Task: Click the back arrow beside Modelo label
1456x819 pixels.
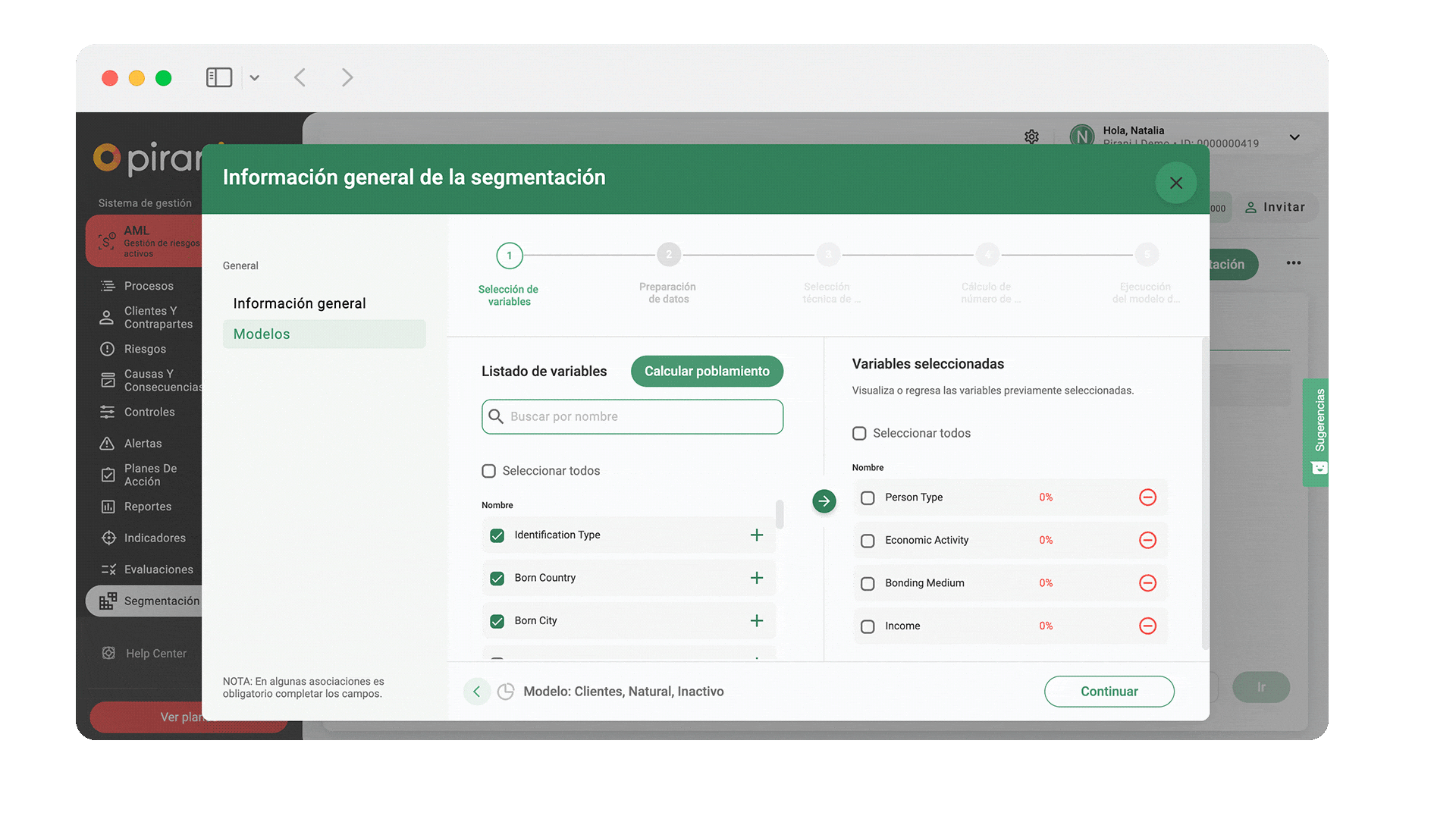Action: pyautogui.click(x=476, y=692)
